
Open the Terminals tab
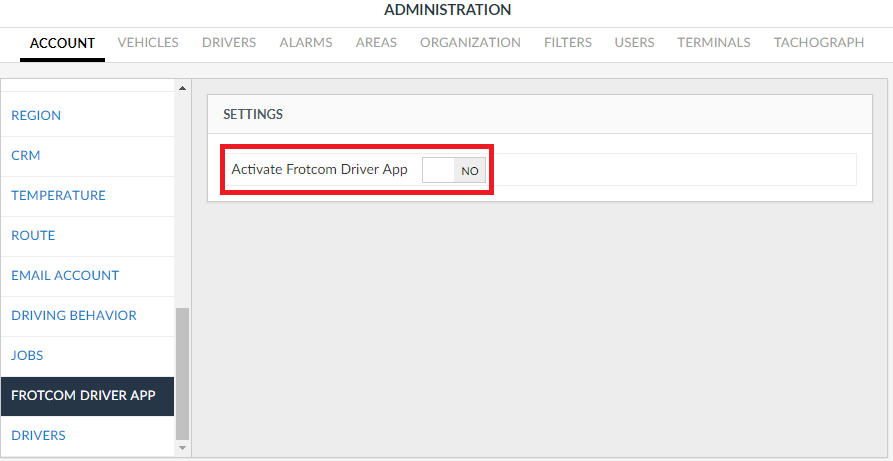point(714,43)
